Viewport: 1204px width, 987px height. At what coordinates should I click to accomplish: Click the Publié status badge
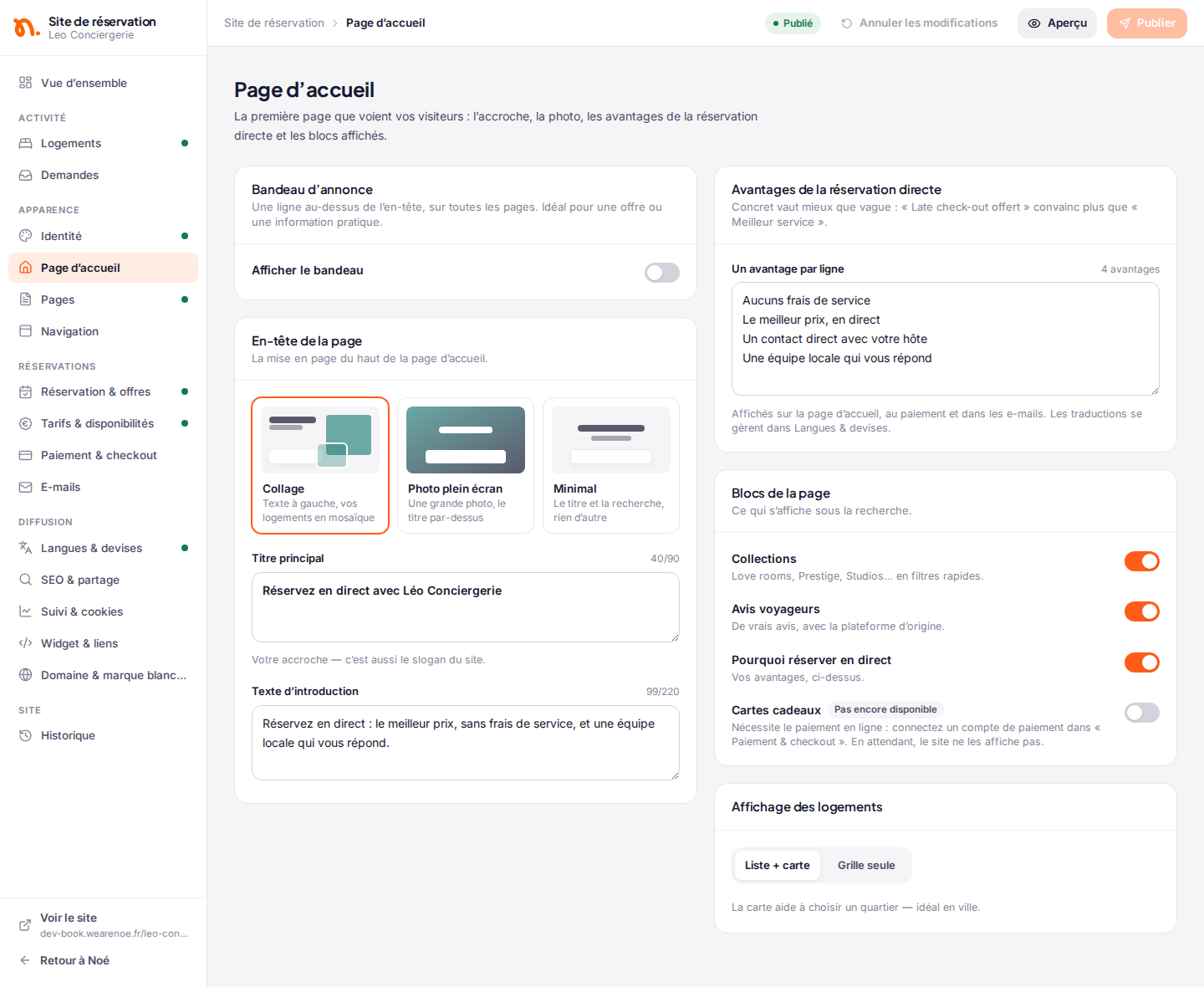[793, 23]
